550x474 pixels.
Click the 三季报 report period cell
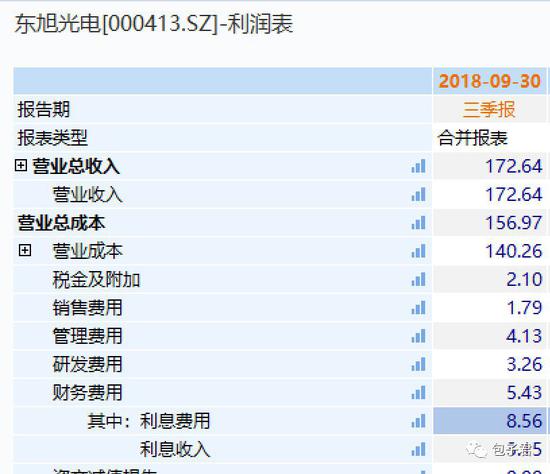(490, 109)
